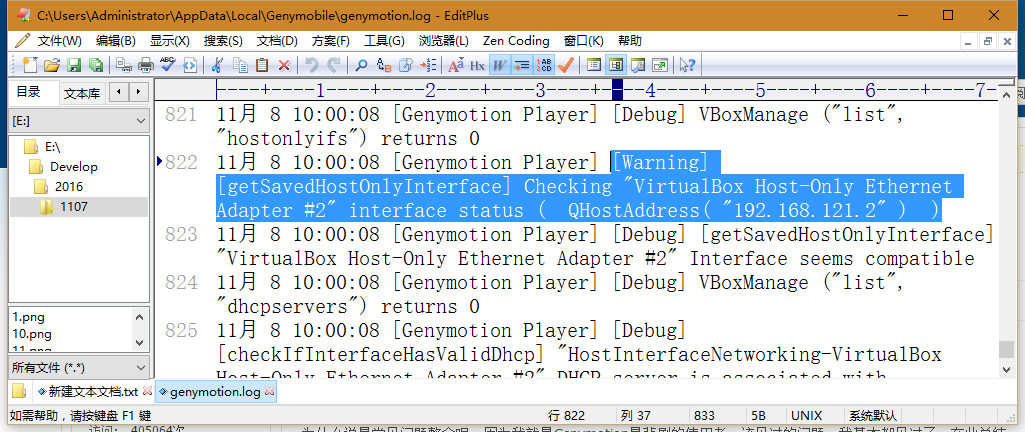Switch to the 目录 panel tab
Image resolution: width=1025 pixels, height=432 pixels.
pyautogui.click(x=29, y=92)
